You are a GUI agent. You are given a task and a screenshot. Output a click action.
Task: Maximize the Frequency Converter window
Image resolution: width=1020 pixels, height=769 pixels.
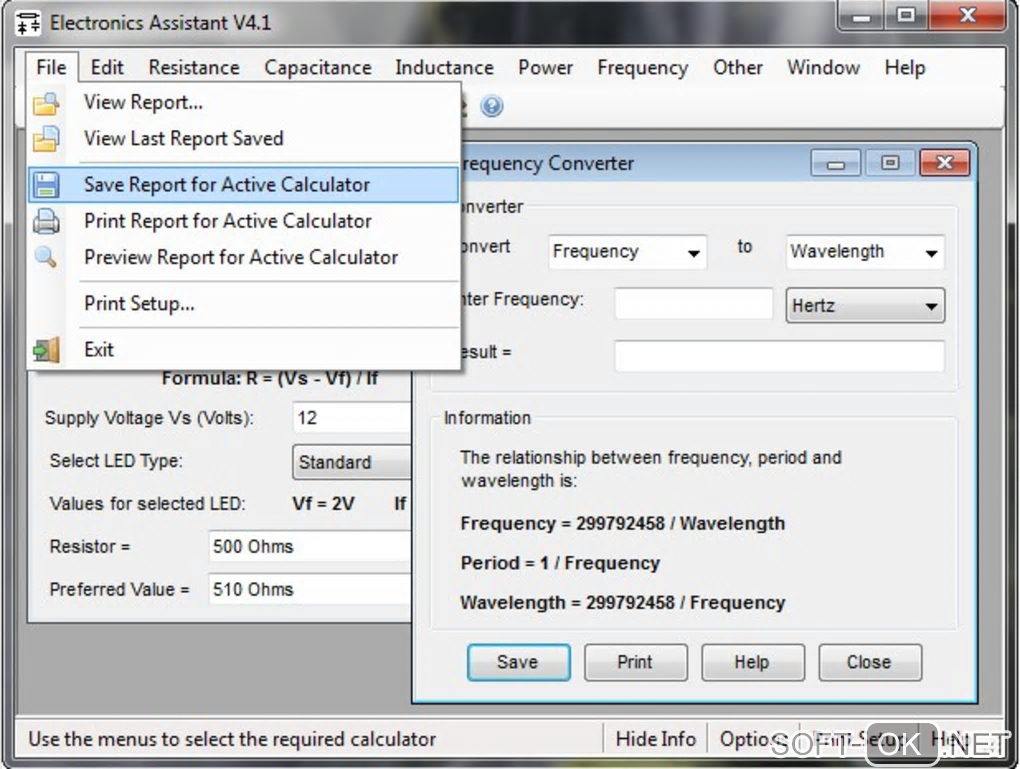tap(890, 163)
